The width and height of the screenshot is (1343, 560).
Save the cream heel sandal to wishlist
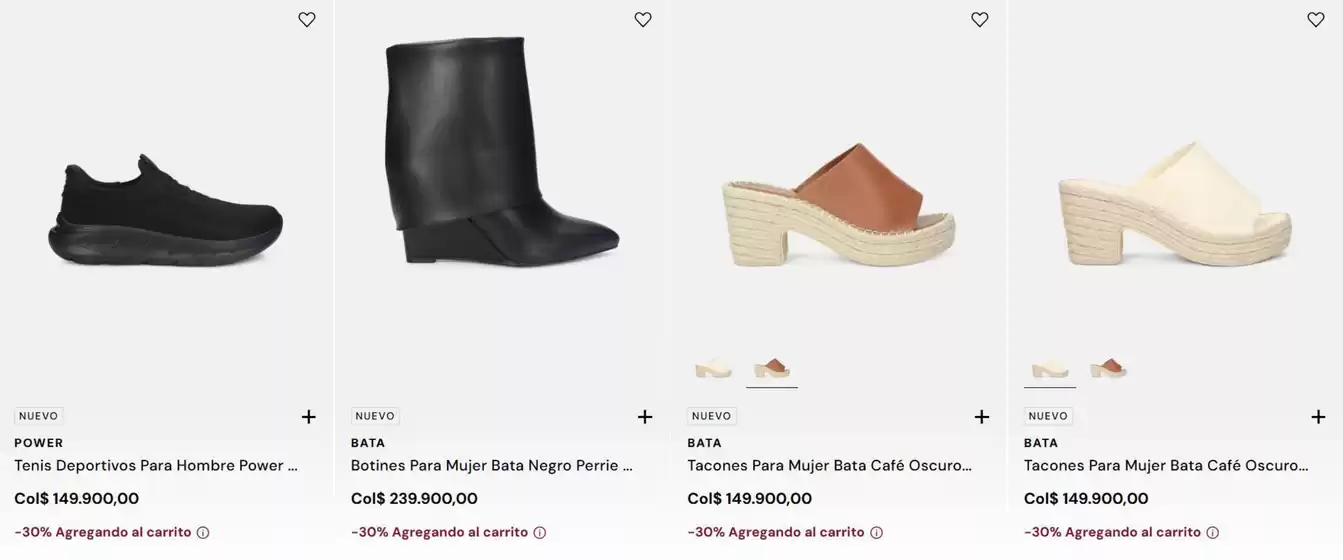pos(1316,19)
